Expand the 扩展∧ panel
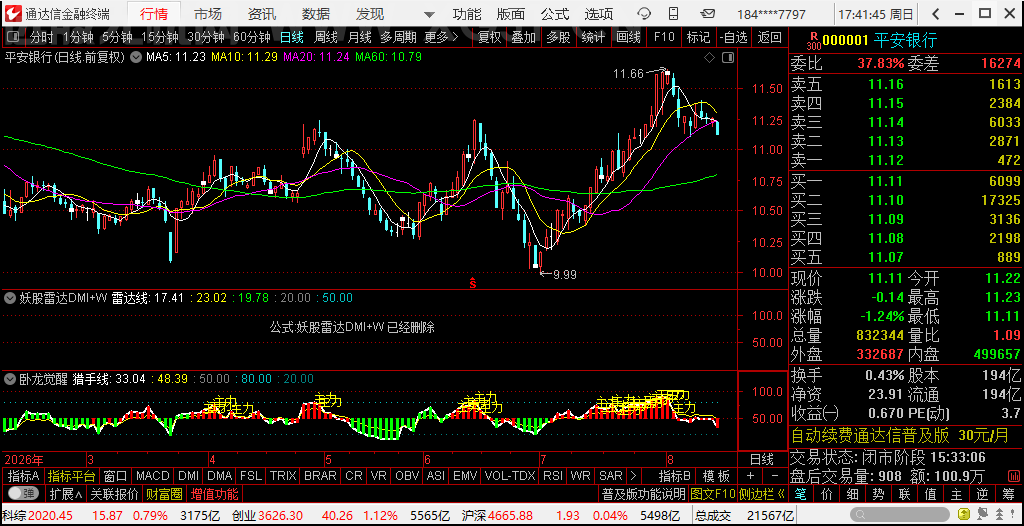Image resolution: width=1024 pixels, height=526 pixels. (x=66, y=493)
